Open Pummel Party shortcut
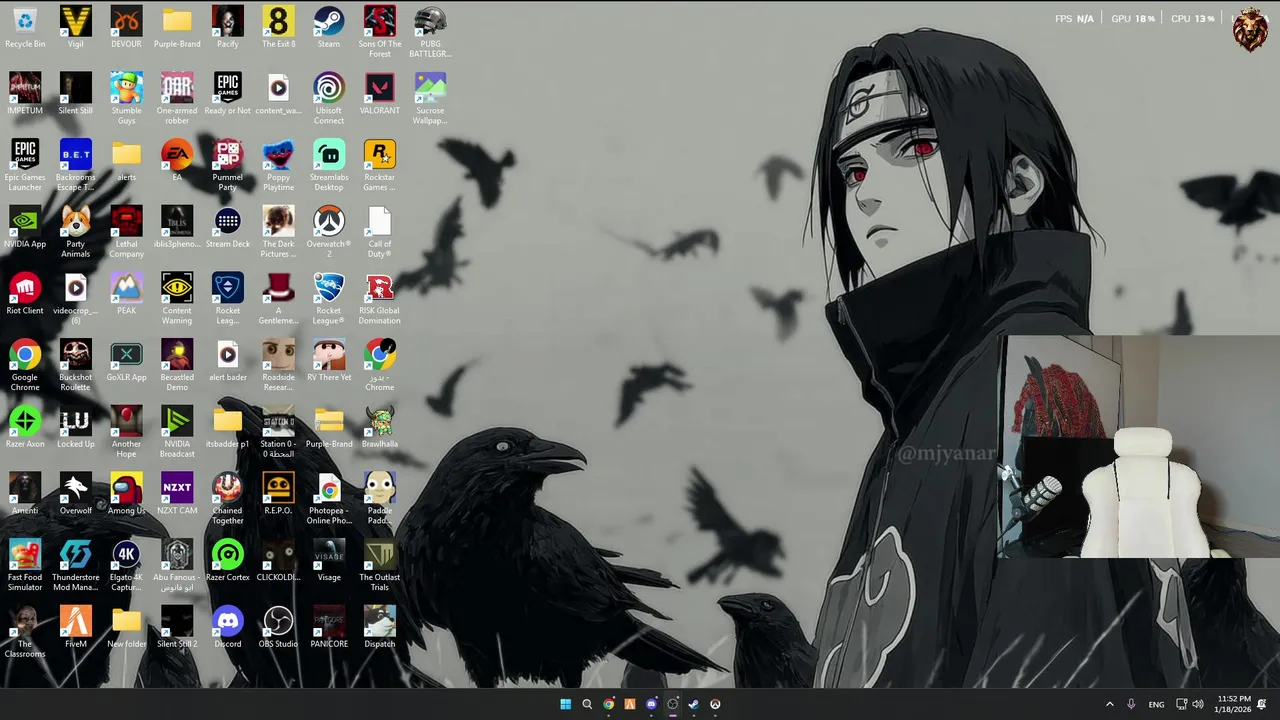1280x720 pixels. (228, 166)
